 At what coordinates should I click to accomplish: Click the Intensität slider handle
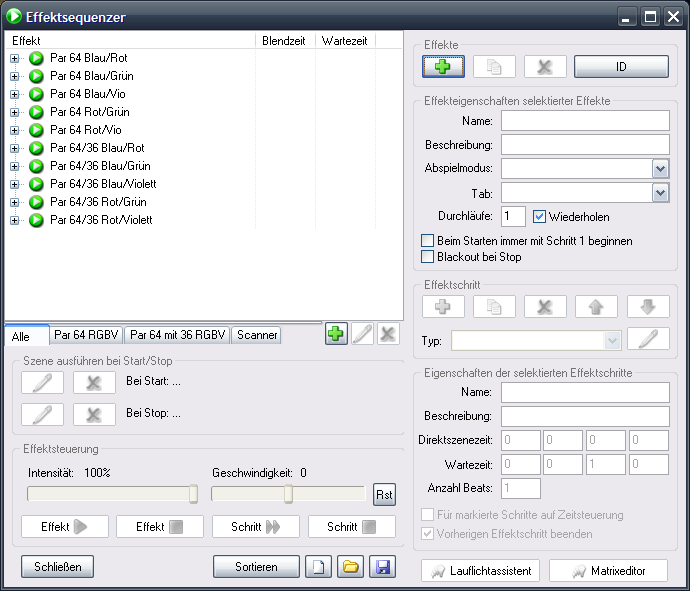193,494
